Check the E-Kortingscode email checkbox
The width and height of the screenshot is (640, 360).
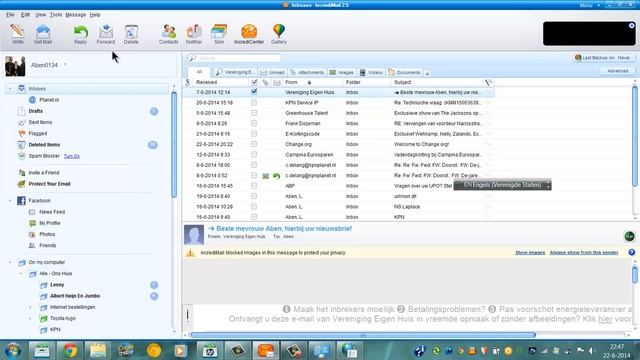(x=254, y=134)
